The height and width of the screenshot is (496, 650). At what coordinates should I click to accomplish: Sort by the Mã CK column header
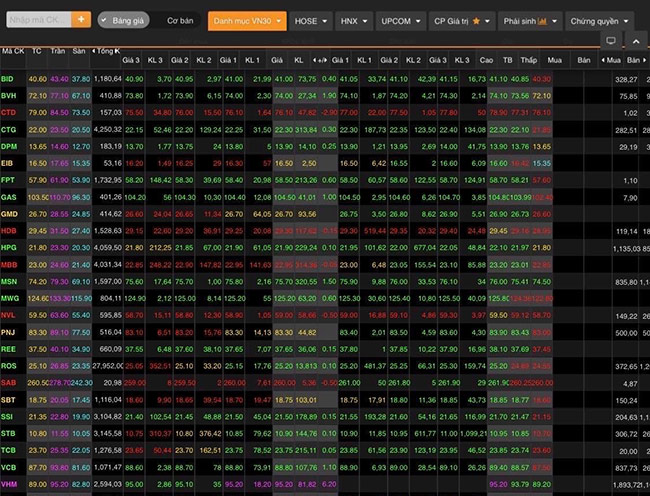pos(13,51)
